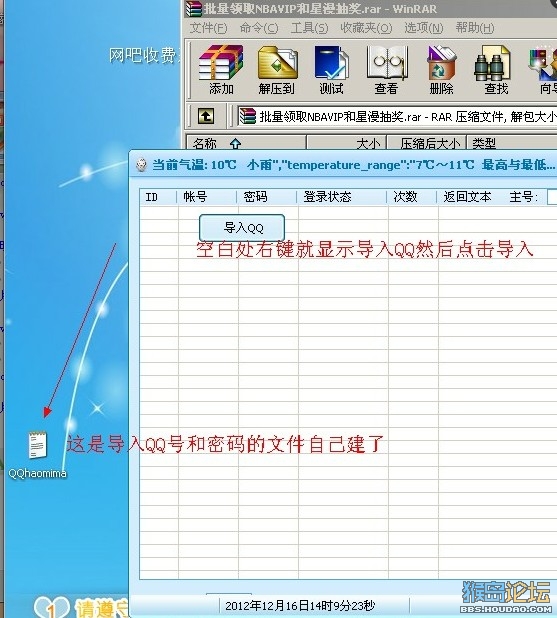
Task: Click the 解压到 (Extract to) icon in WinRAR
Action: pyautogui.click(x=277, y=70)
